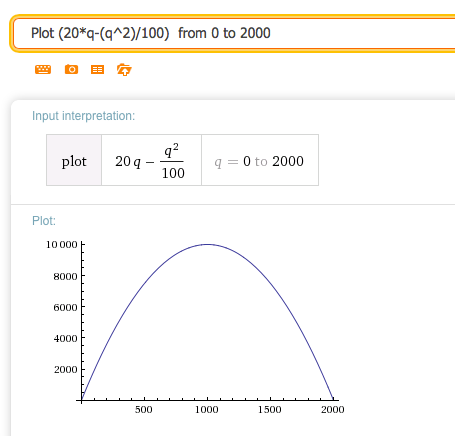Click the 'Input interpretation:' heading
455x436 pixels.
83,116
